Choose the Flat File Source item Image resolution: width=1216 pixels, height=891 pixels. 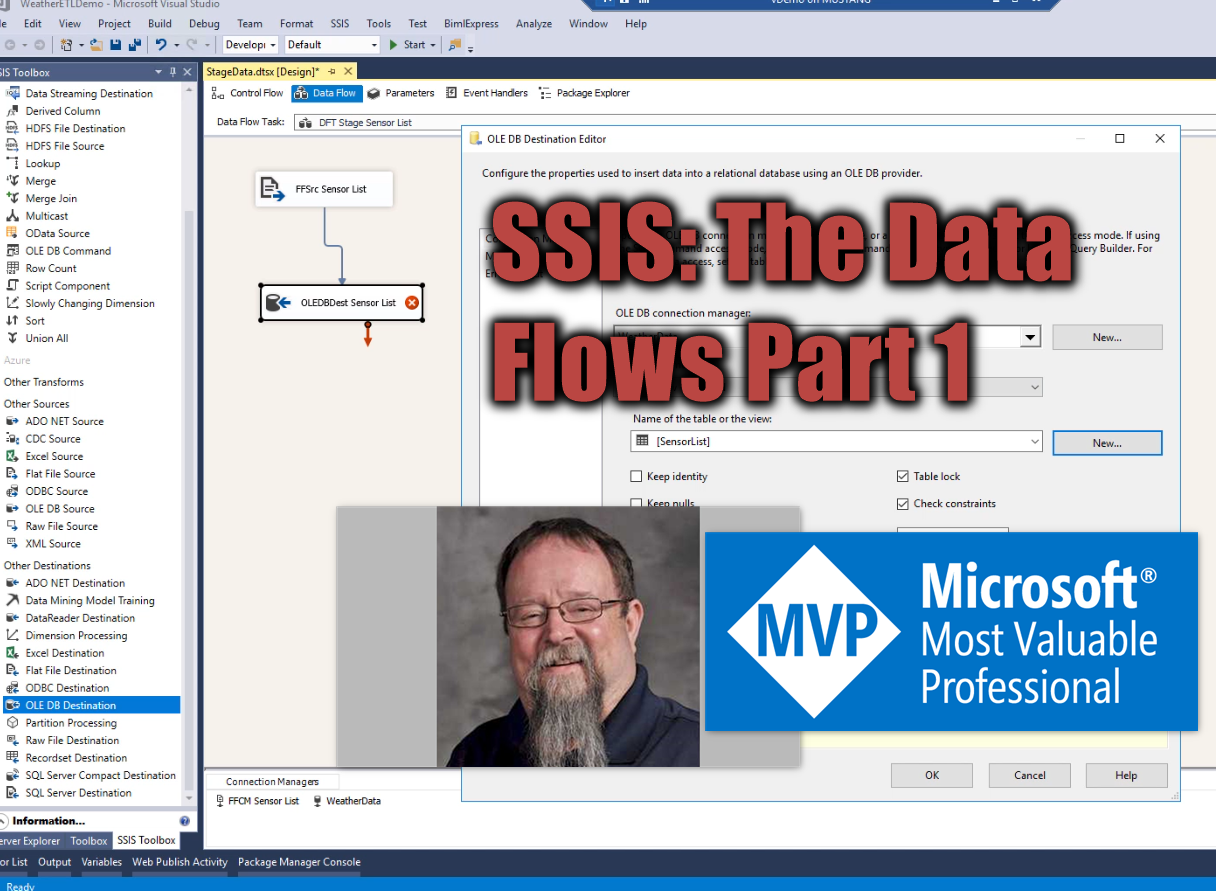coord(60,474)
